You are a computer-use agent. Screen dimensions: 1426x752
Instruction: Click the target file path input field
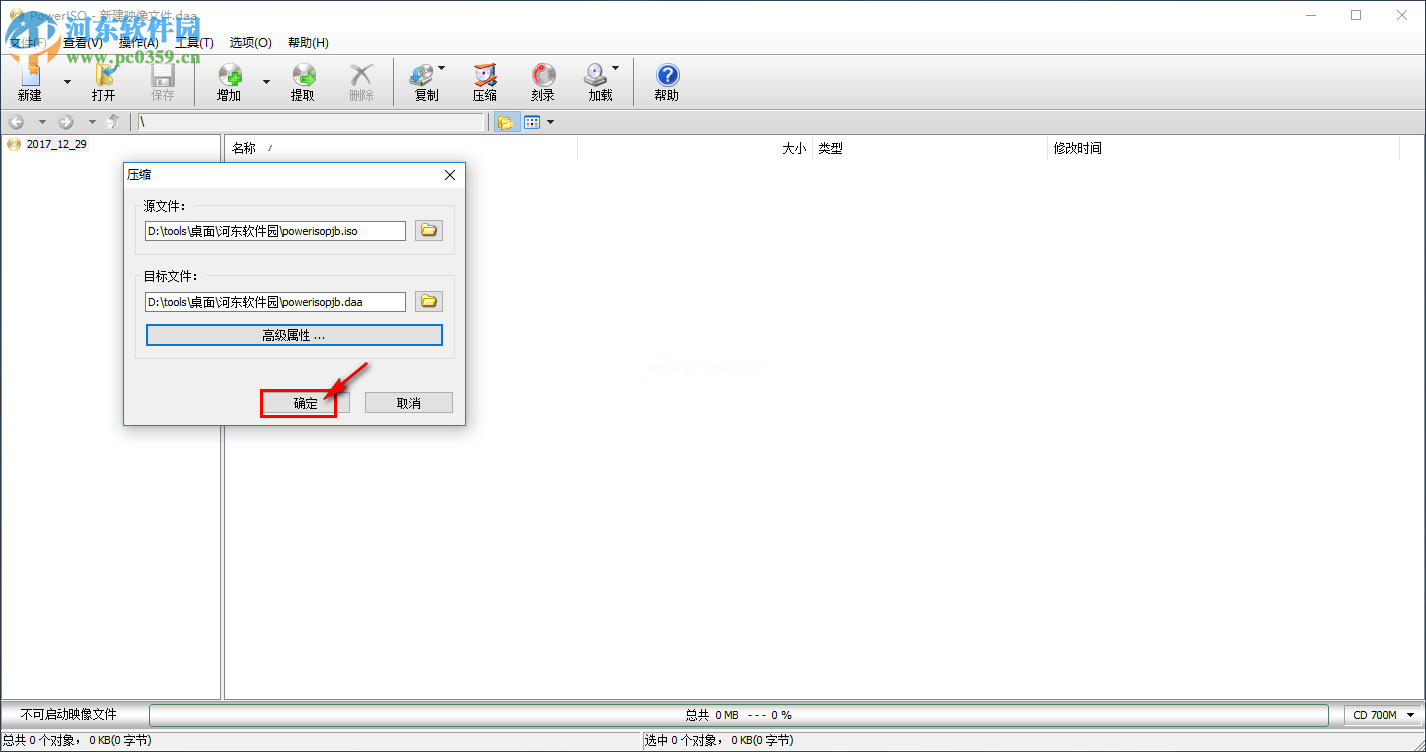275,301
